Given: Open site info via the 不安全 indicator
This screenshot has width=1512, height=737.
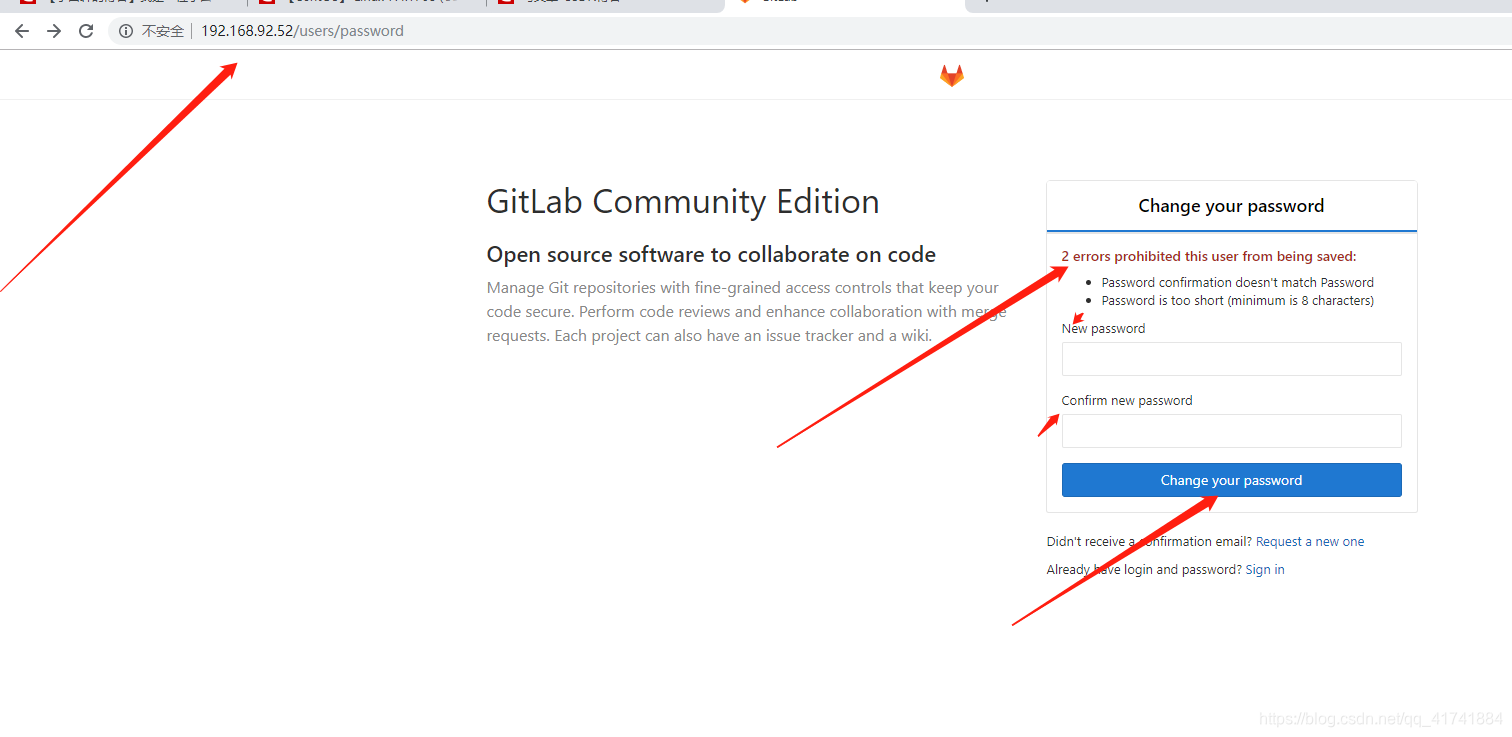Looking at the screenshot, I should pos(152,31).
